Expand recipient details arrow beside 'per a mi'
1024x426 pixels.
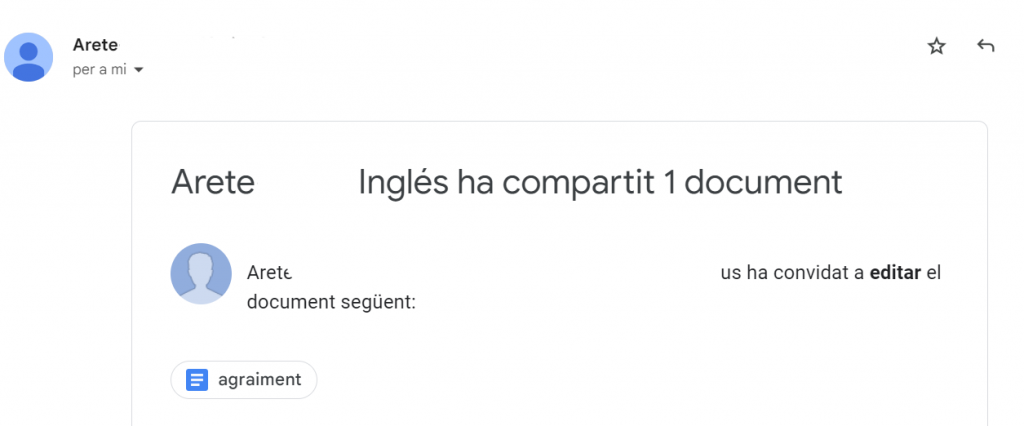(139, 71)
